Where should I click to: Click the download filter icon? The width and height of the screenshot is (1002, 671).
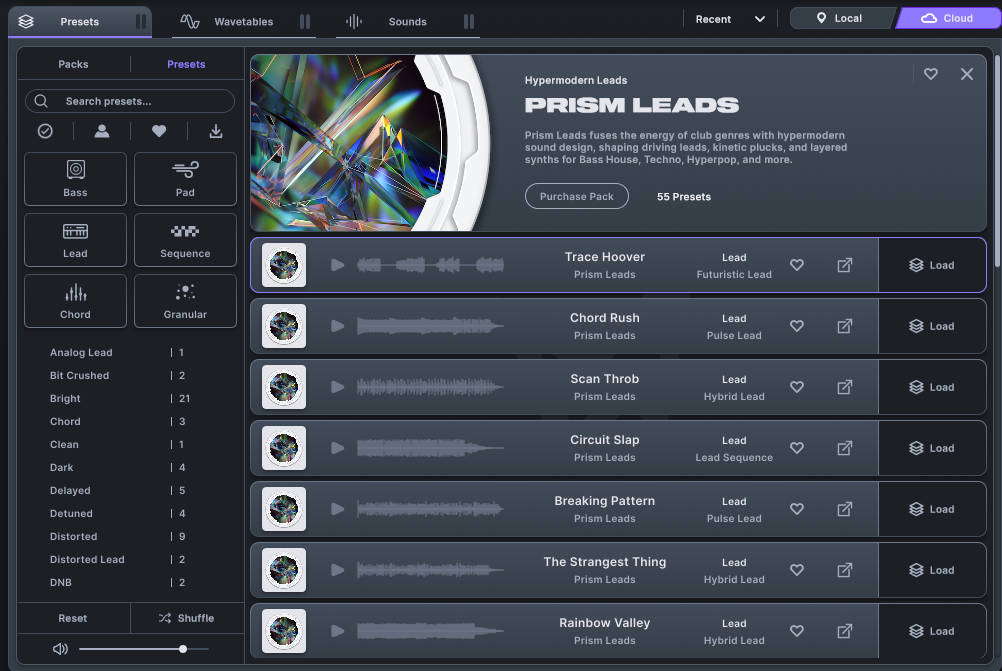216,131
